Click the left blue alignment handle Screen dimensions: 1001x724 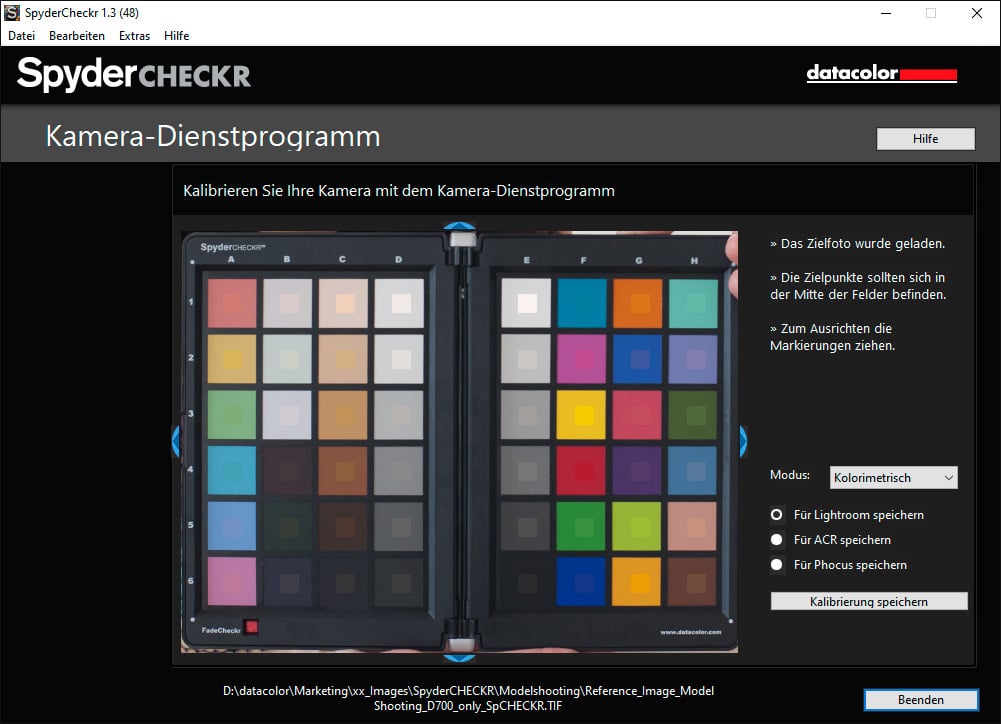[176, 441]
